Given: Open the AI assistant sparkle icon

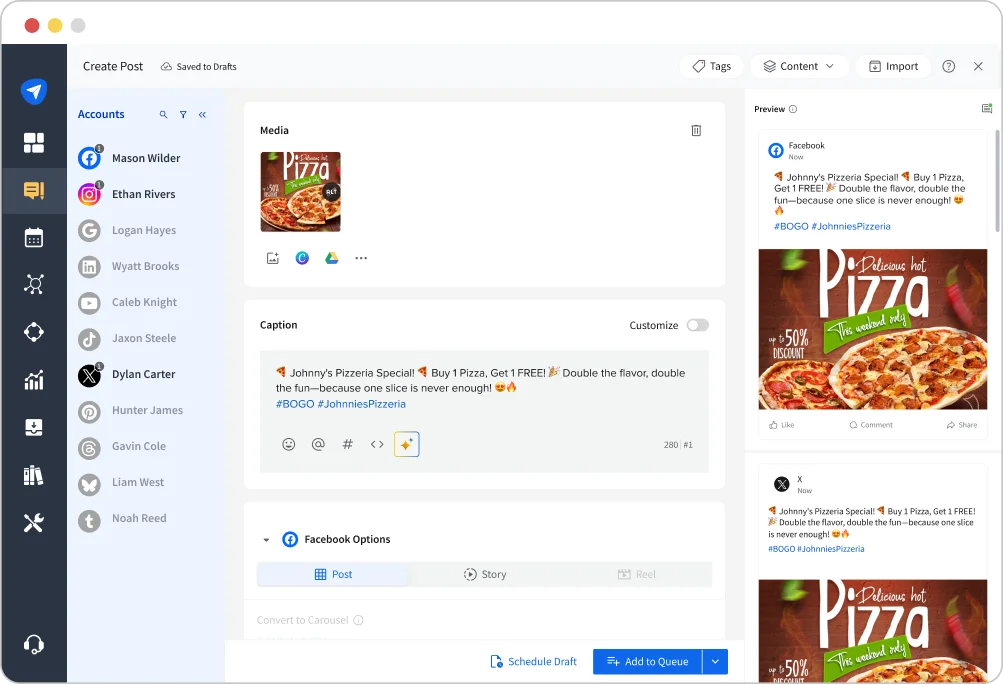Looking at the screenshot, I should click(x=406, y=444).
